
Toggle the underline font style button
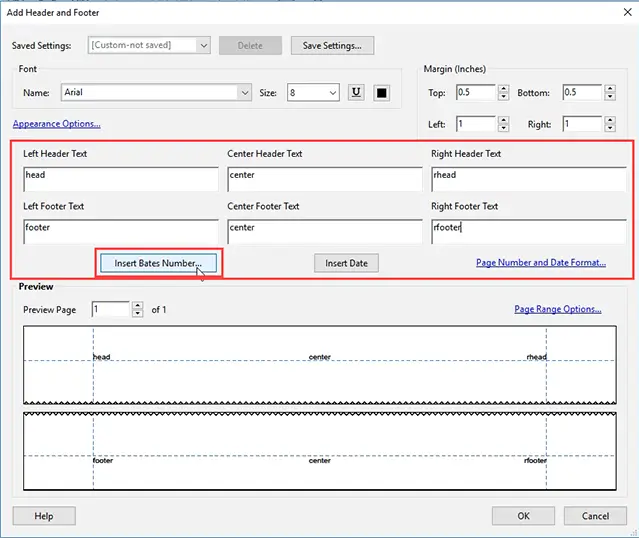[x=356, y=93]
